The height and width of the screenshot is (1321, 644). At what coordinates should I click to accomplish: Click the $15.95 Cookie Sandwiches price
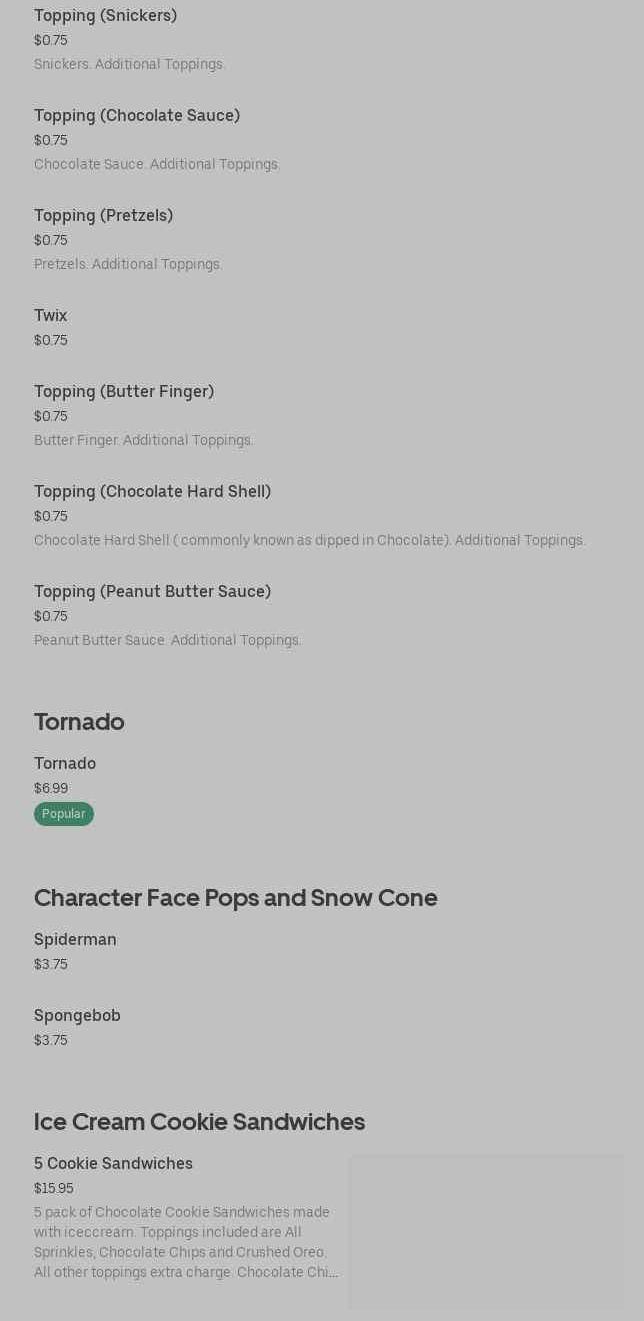(54, 1189)
